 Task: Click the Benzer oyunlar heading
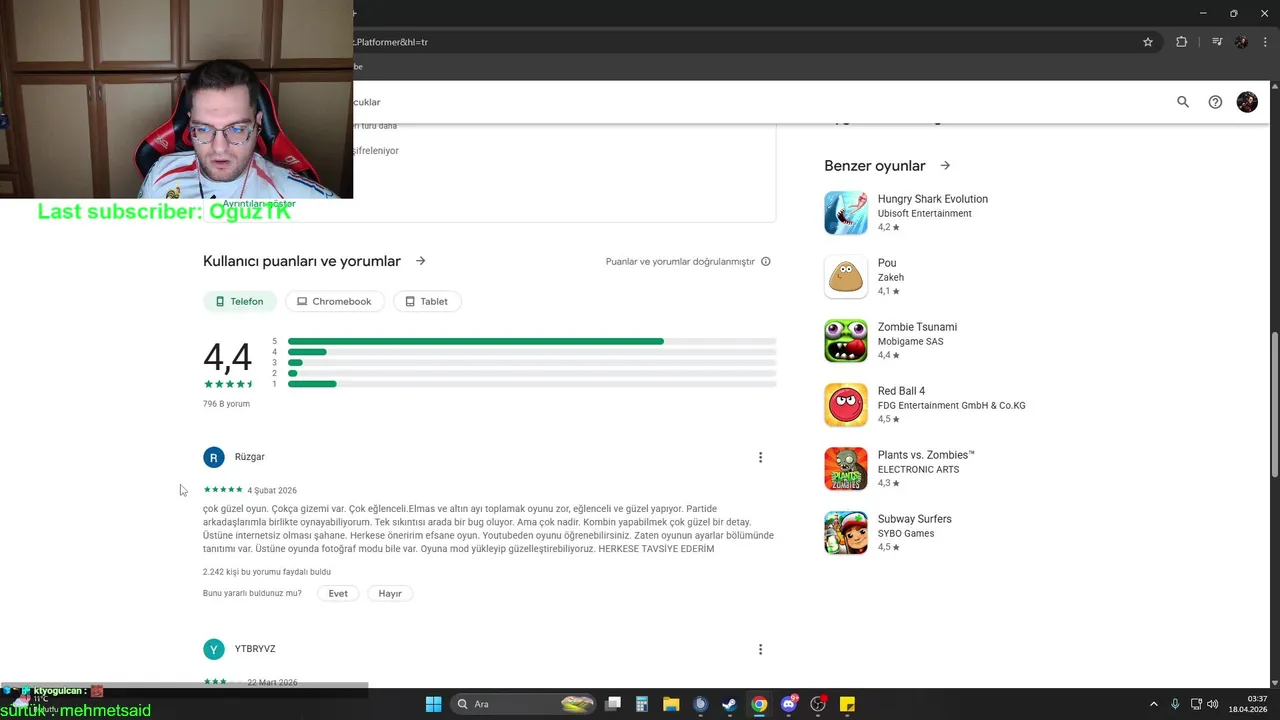875,166
